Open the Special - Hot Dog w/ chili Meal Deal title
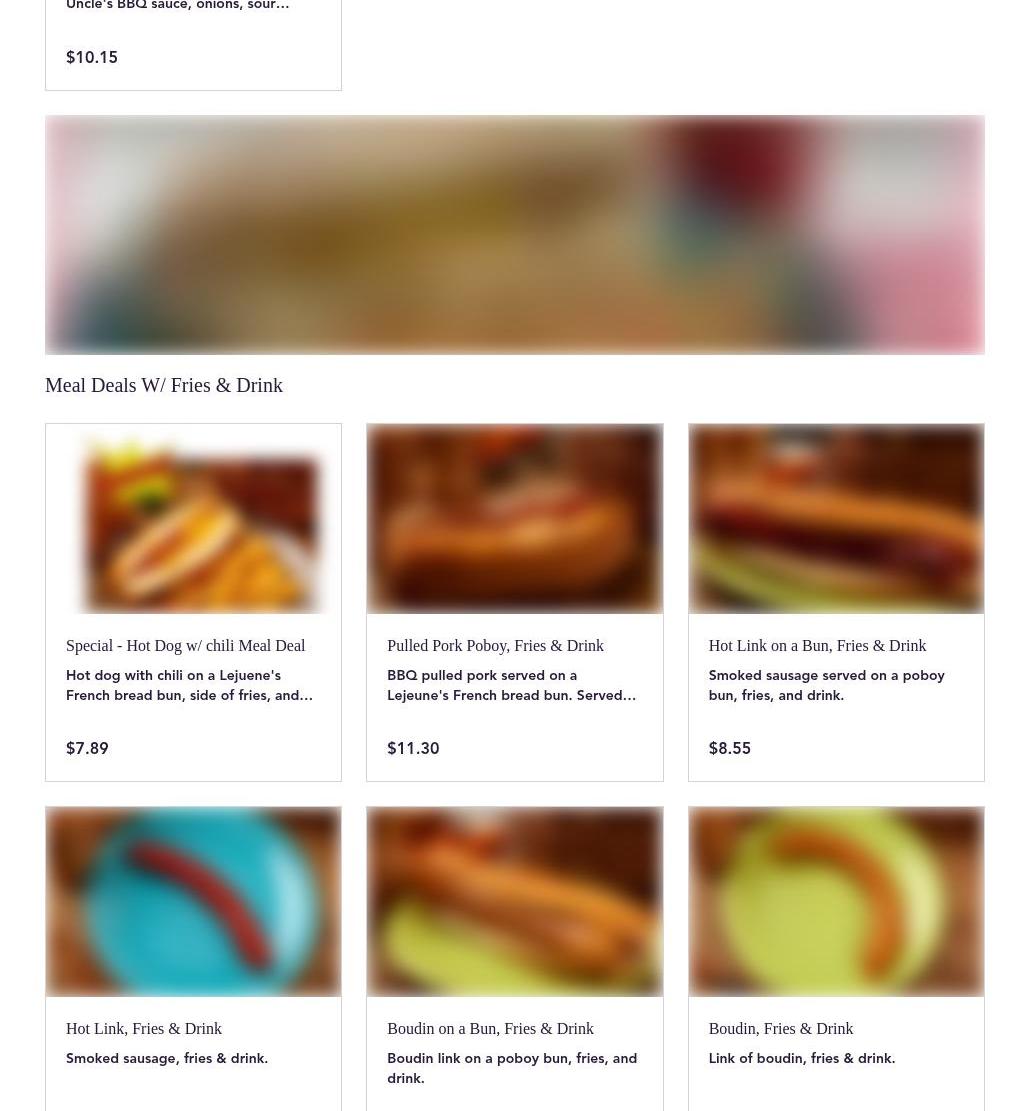This screenshot has height=1111, width=1030. pos(186,645)
